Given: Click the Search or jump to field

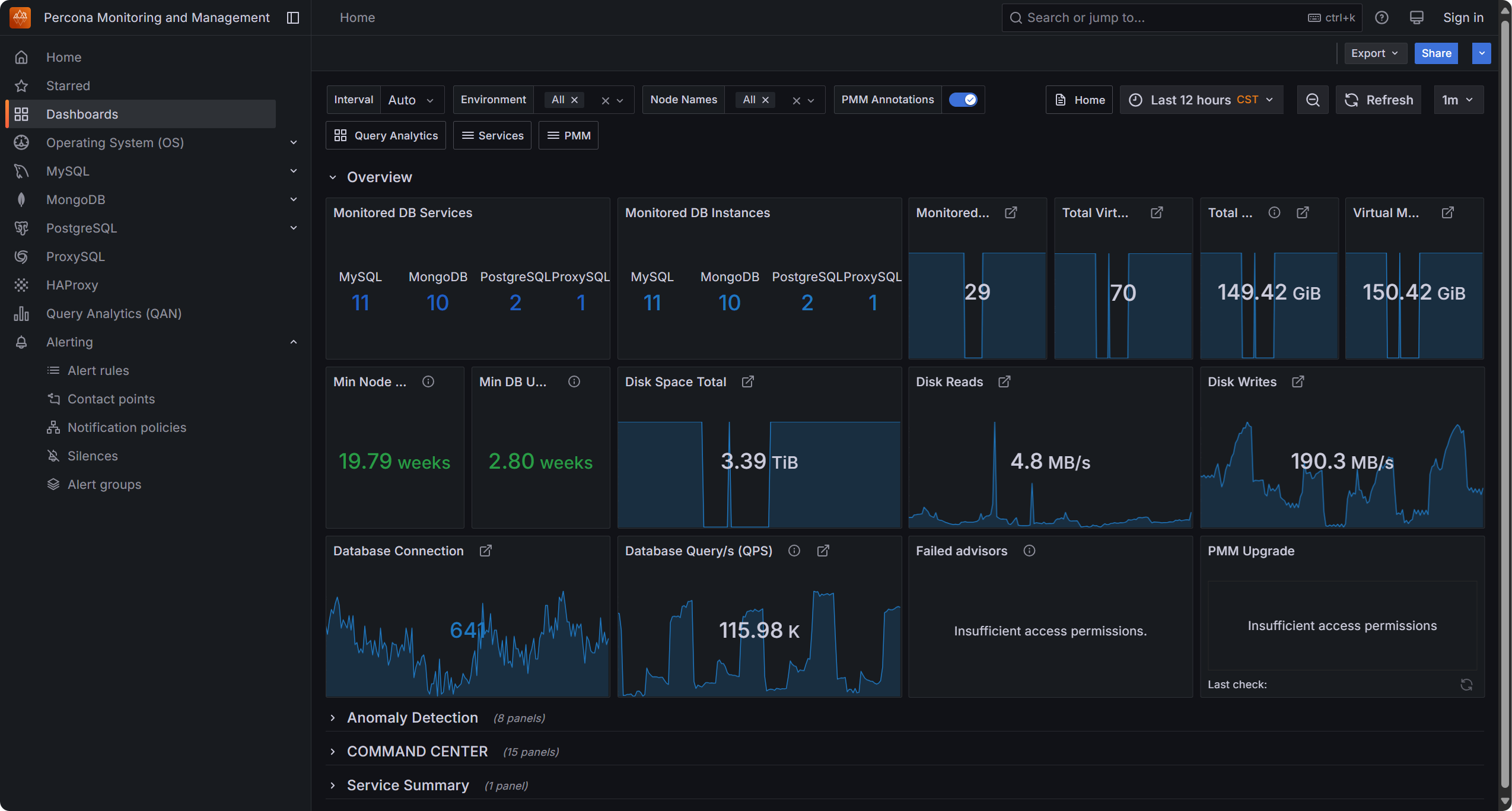Looking at the screenshot, I should [1182, 18].
